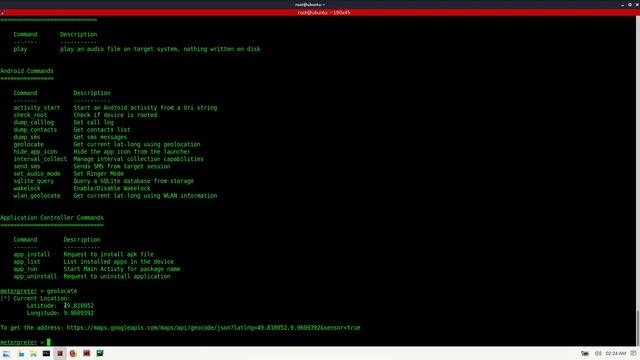Click the terminal tab menu icon at left
Screen dimensions: 640x360
point(3,13)
